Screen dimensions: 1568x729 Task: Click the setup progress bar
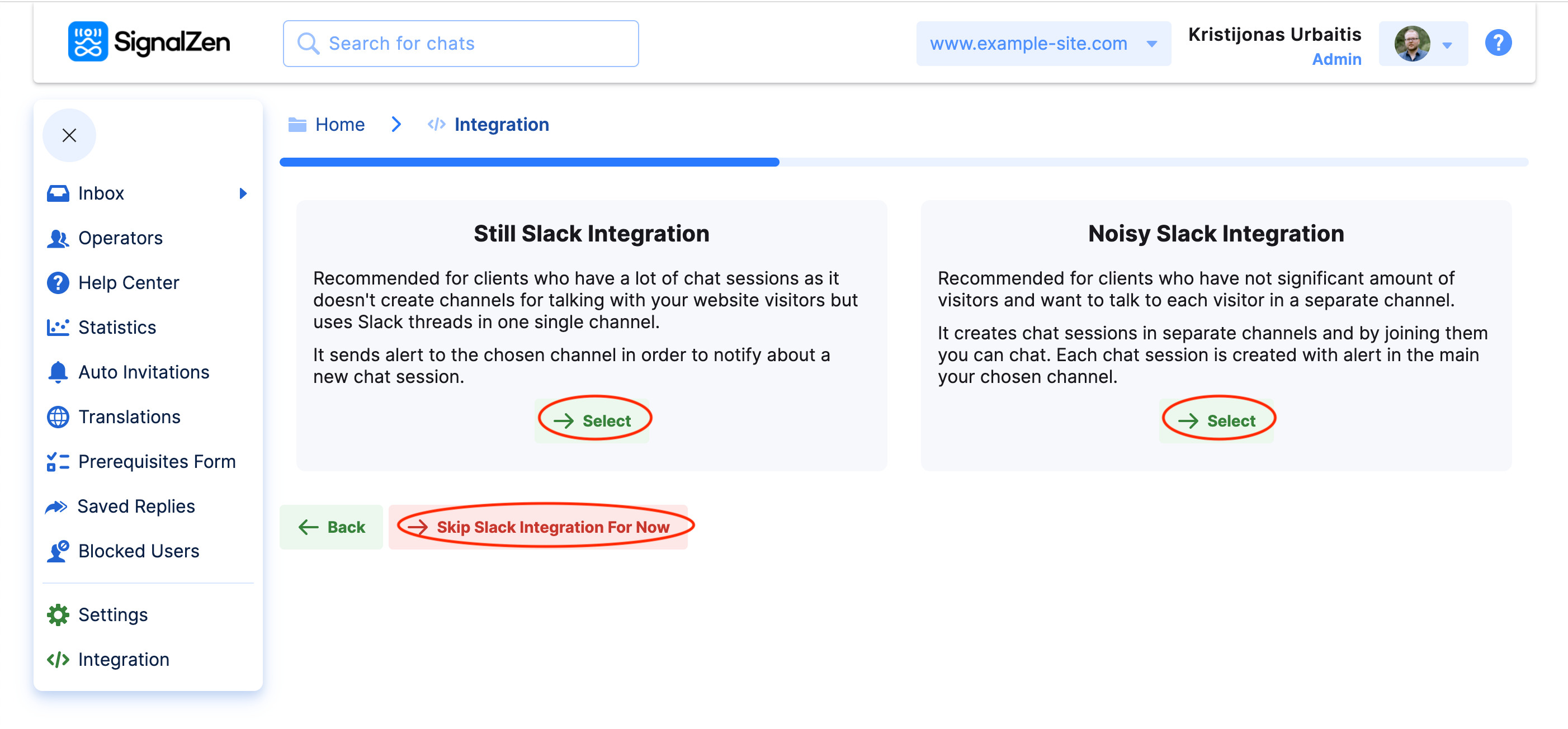903,162
